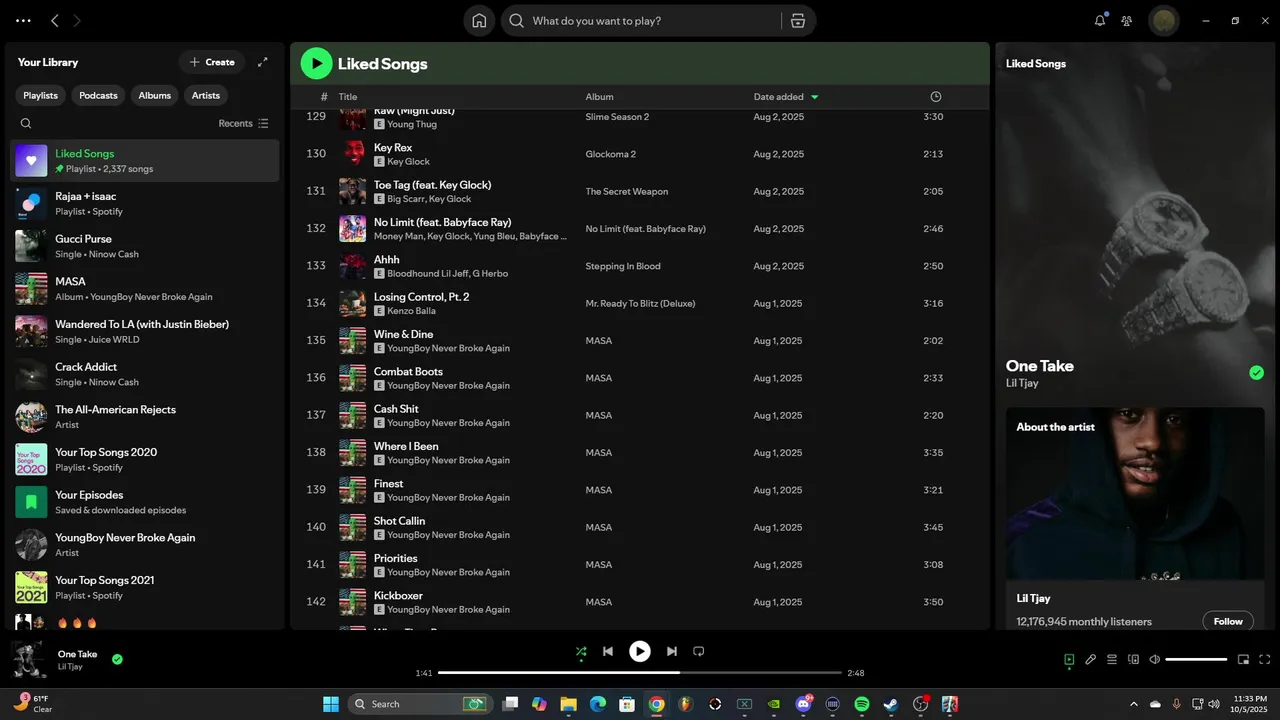Expand Your Library to full view
This screenshot has height=720, width=1280.
tap(263, 62)
